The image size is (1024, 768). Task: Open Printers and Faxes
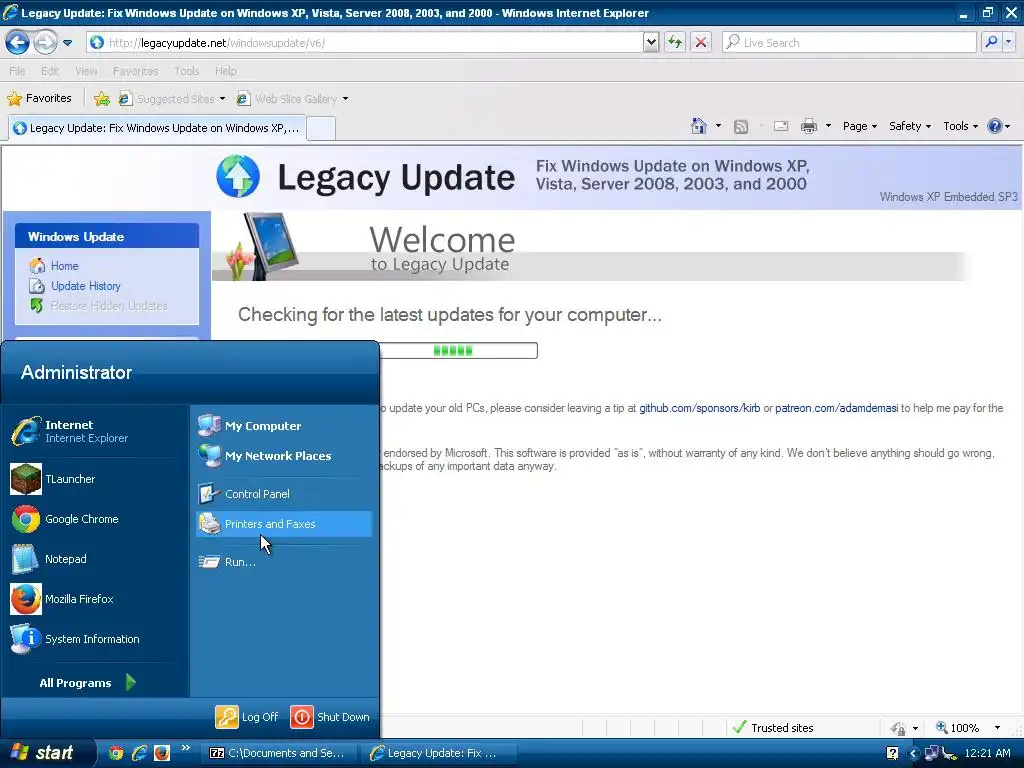283,524
